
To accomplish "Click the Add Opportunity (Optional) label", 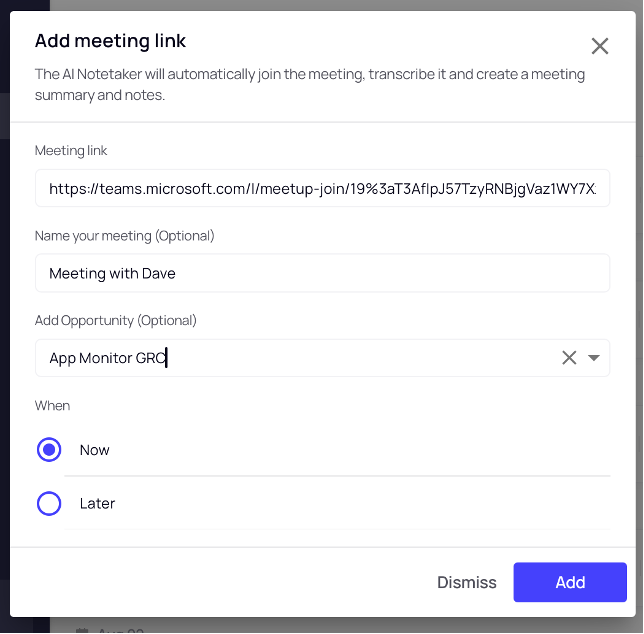I will click(115, 321).
